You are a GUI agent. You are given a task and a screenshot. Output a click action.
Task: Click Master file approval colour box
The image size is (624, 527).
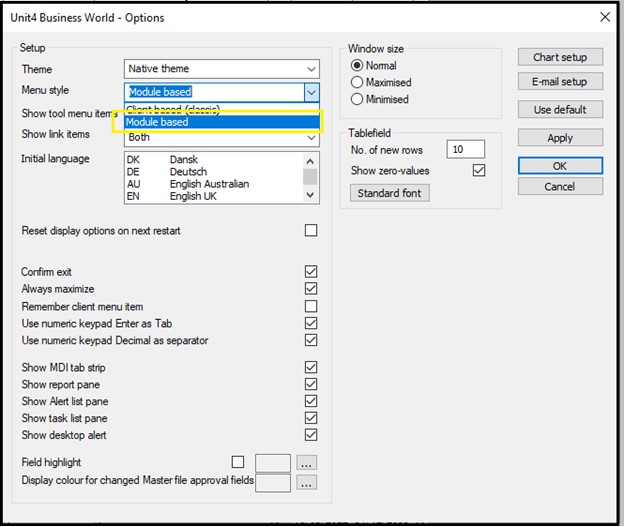coord(273,483)
